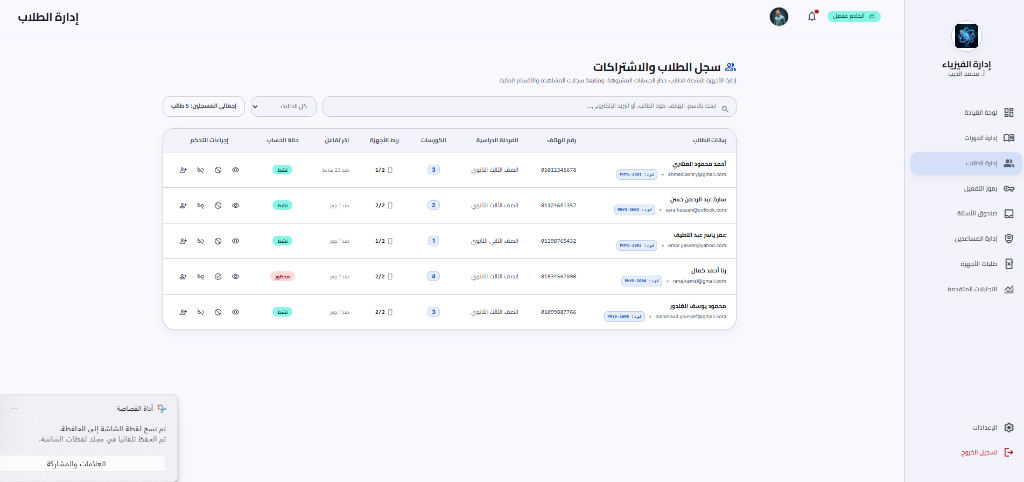The image size is (1024, 482).
Task: Click 'العلامات والمشاركة' button in Snipping Tool notification
Action: 83,464
